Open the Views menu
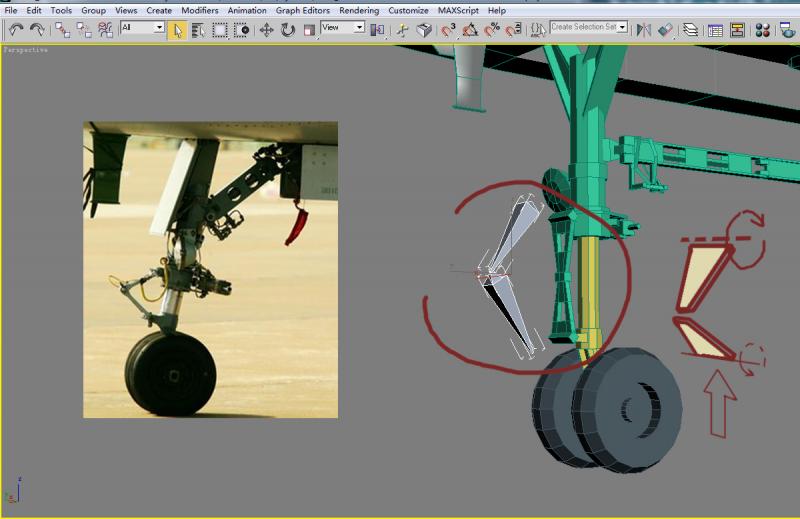 (x=126, y=10)
